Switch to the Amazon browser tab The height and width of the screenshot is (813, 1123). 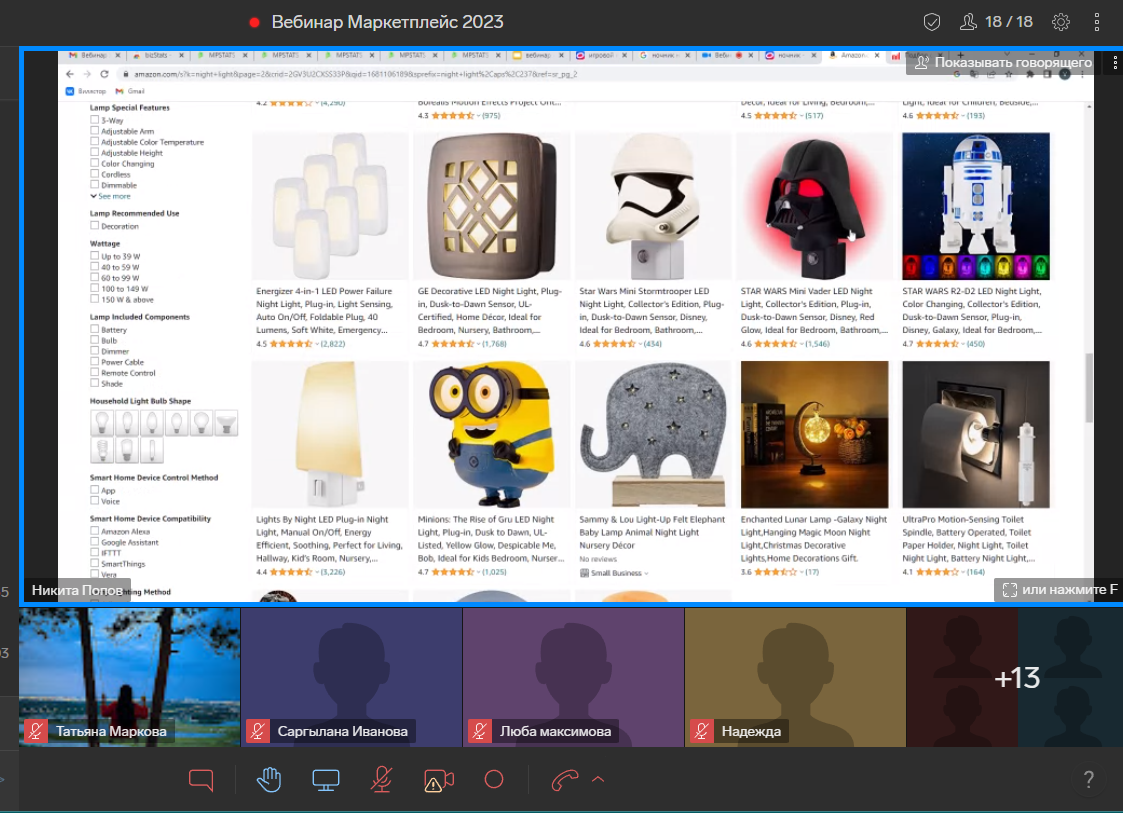coord(852,55)
